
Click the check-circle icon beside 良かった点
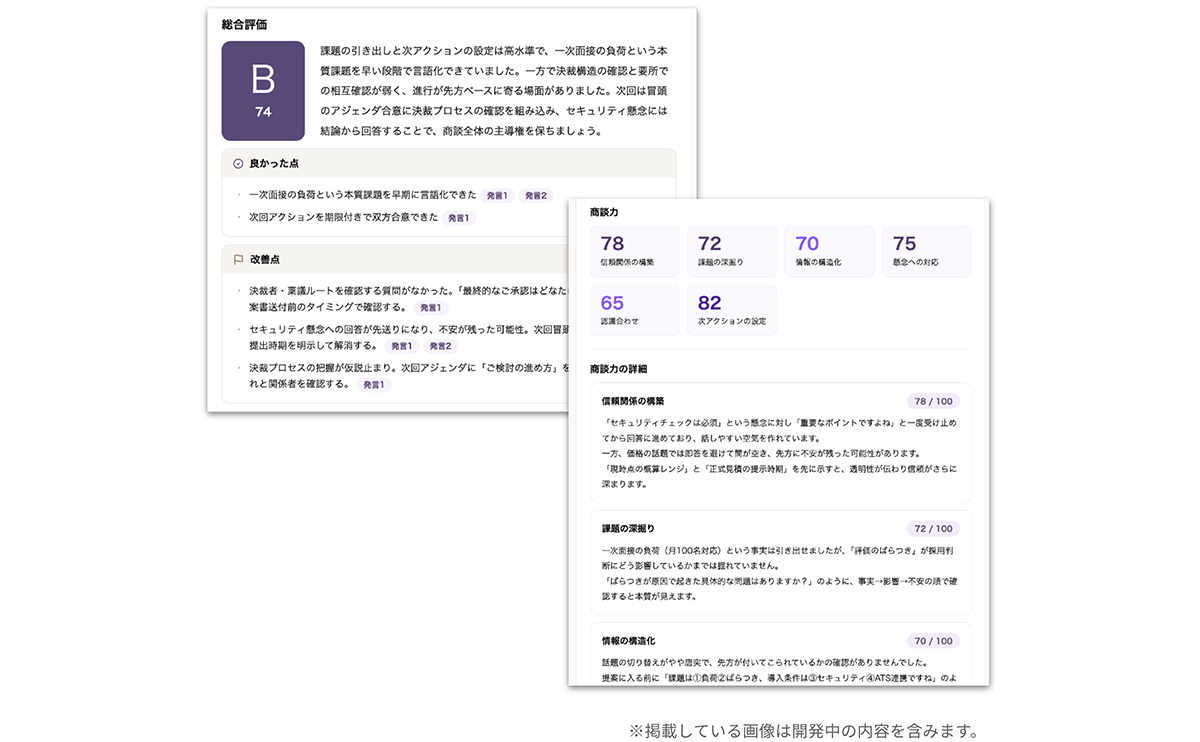point(238,163)
